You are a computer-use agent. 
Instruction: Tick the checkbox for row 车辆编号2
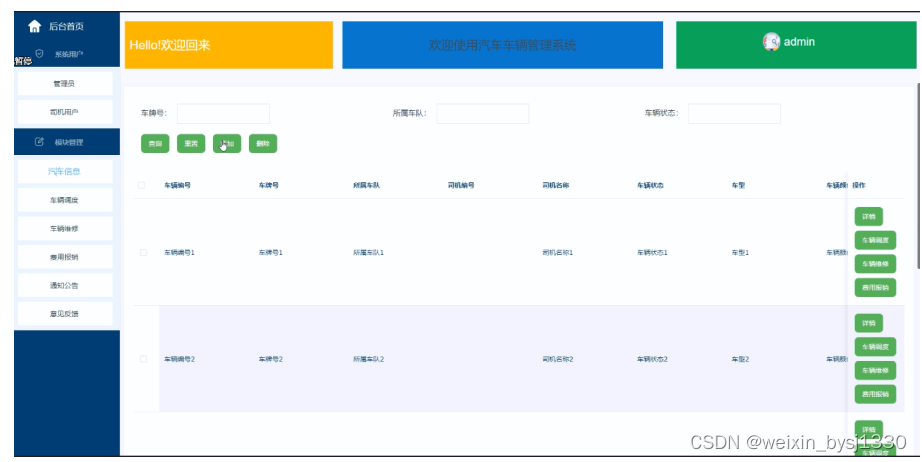coord(143,359)
